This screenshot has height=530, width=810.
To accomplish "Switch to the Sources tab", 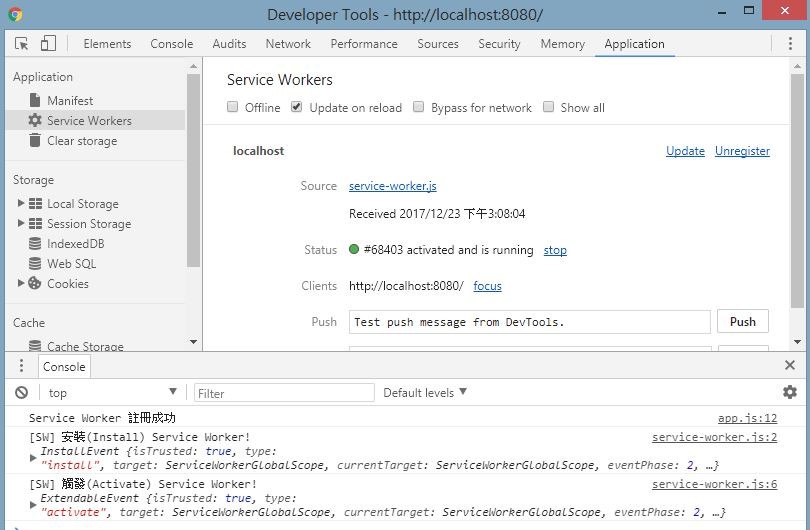I will pyautogui.click(x=438, y=44).
